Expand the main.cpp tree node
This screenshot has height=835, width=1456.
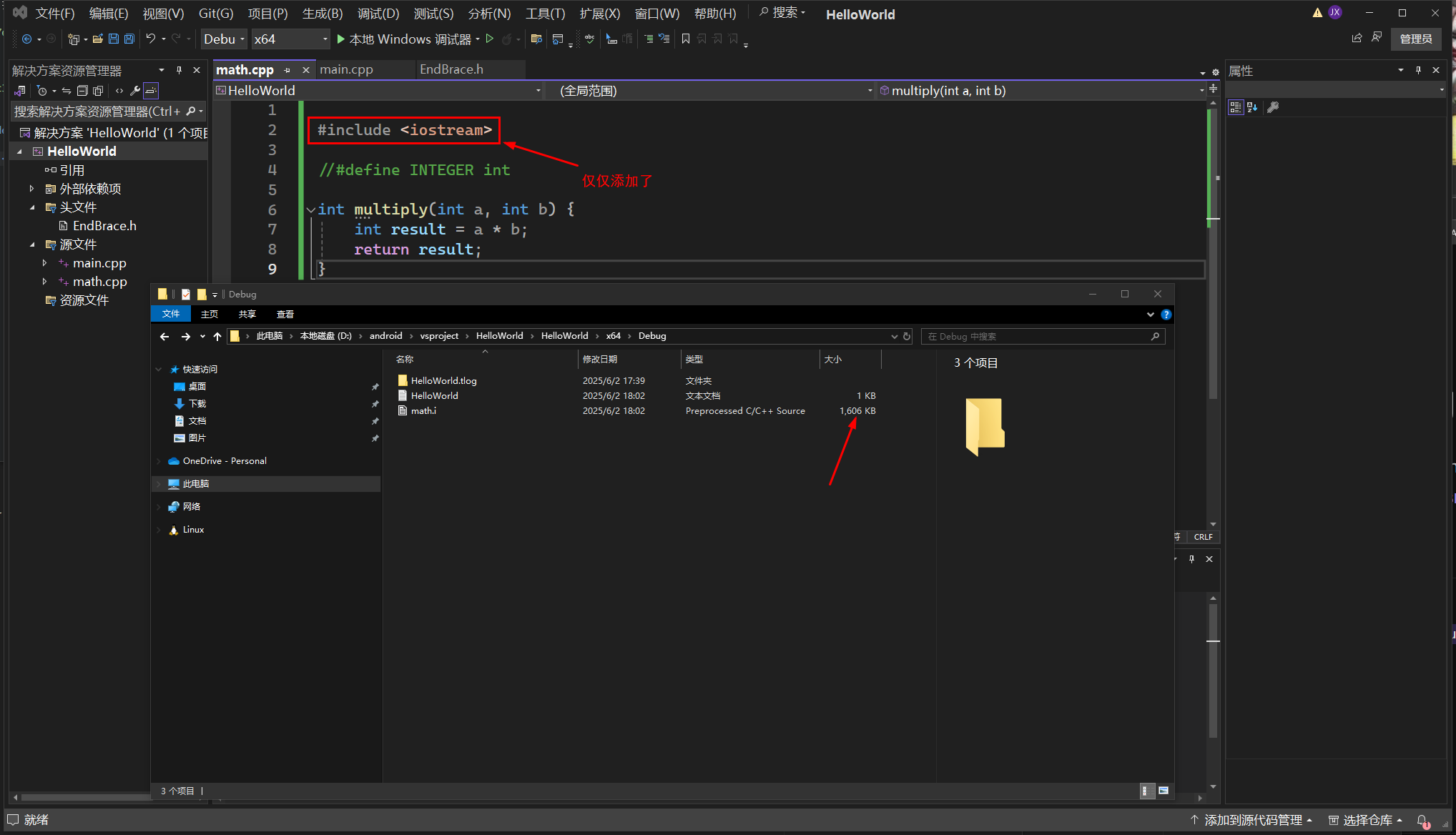[44, 263]
